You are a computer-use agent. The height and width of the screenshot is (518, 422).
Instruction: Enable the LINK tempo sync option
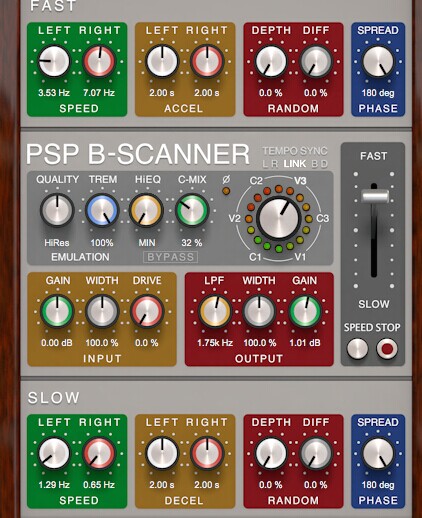[295, 164]
